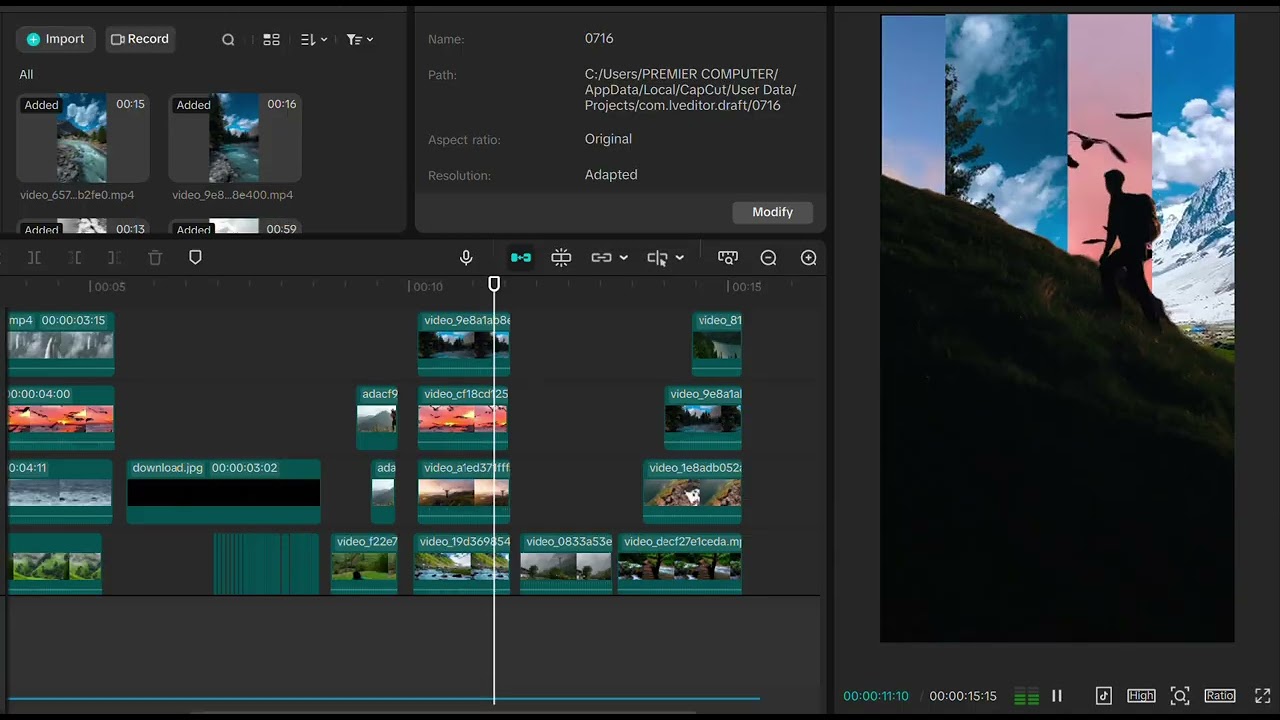The height and width of the screenshot is (720, 1280).
Task: Toggle the clip linkage icon
Action: tap(601, 258)
